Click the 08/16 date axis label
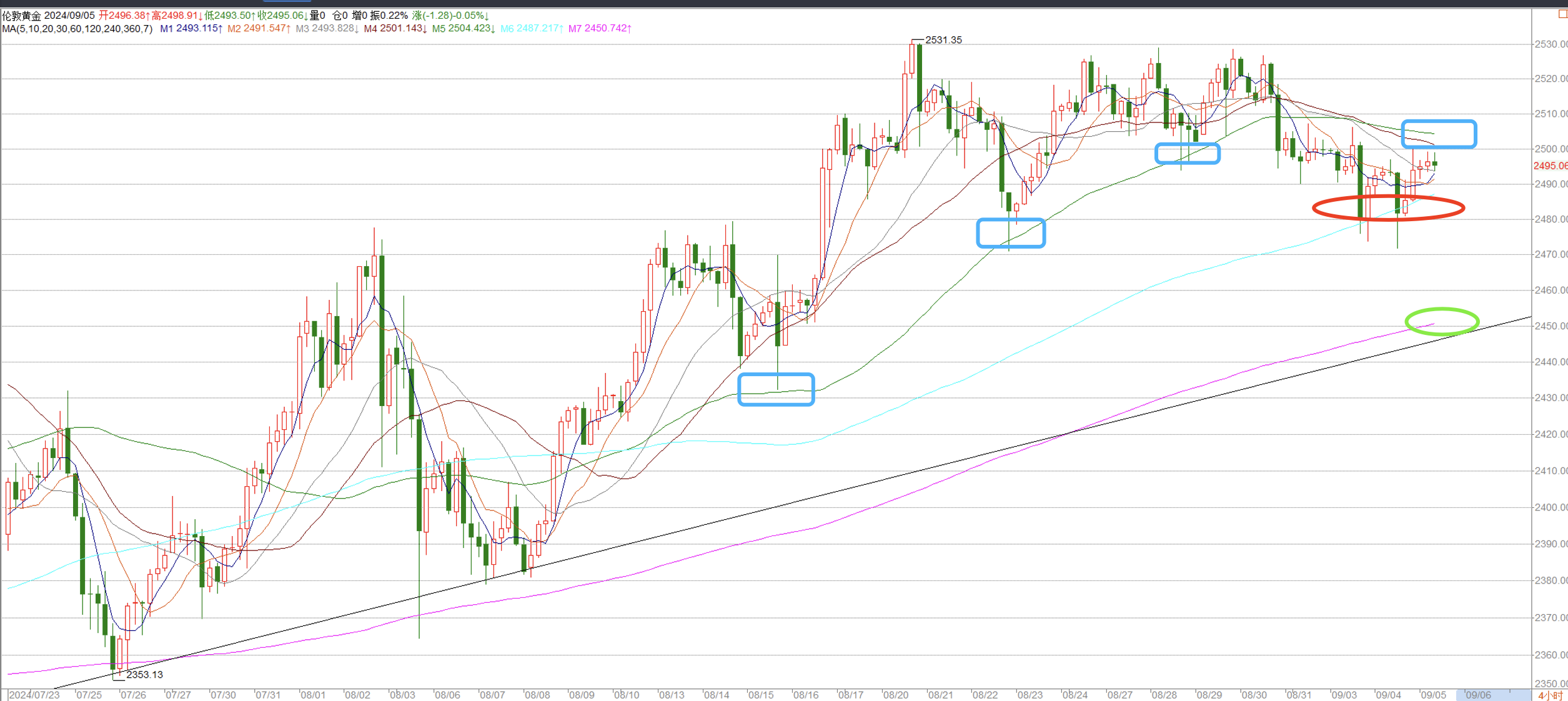The height and width of the screenshot is (701, 1568). tap(806, 695)
